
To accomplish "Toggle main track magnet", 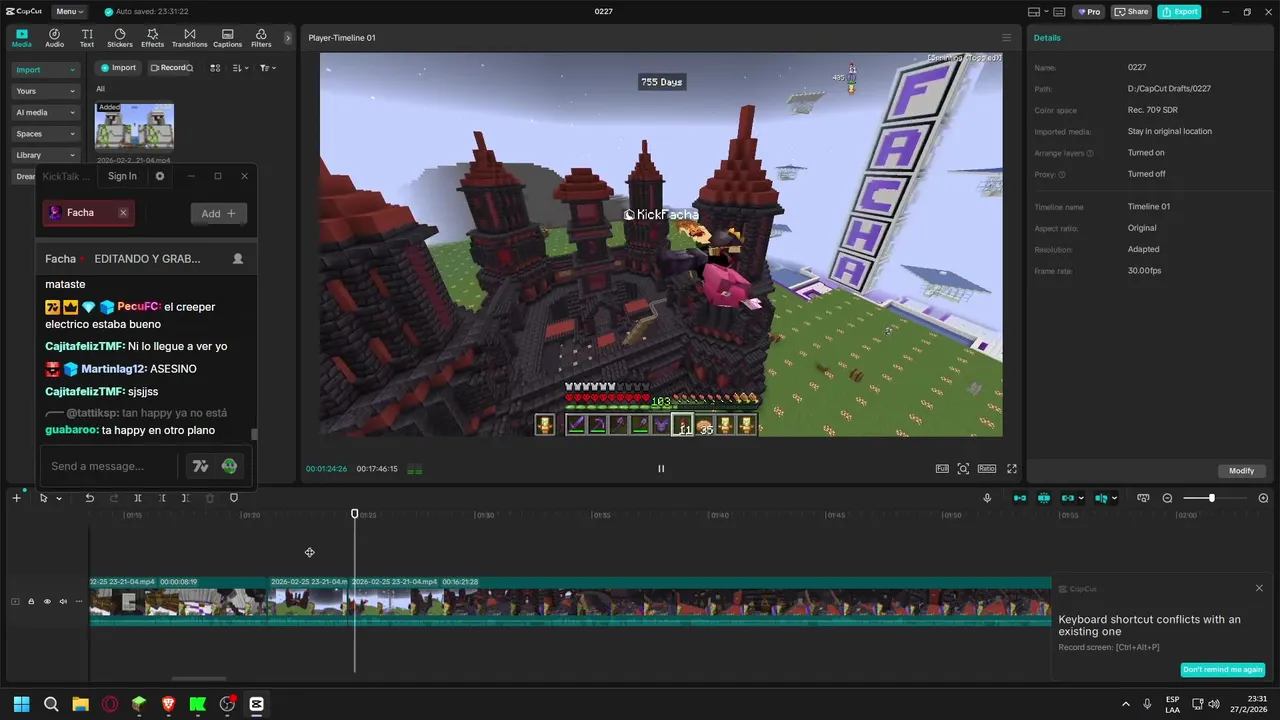I will pos(1020,498).
